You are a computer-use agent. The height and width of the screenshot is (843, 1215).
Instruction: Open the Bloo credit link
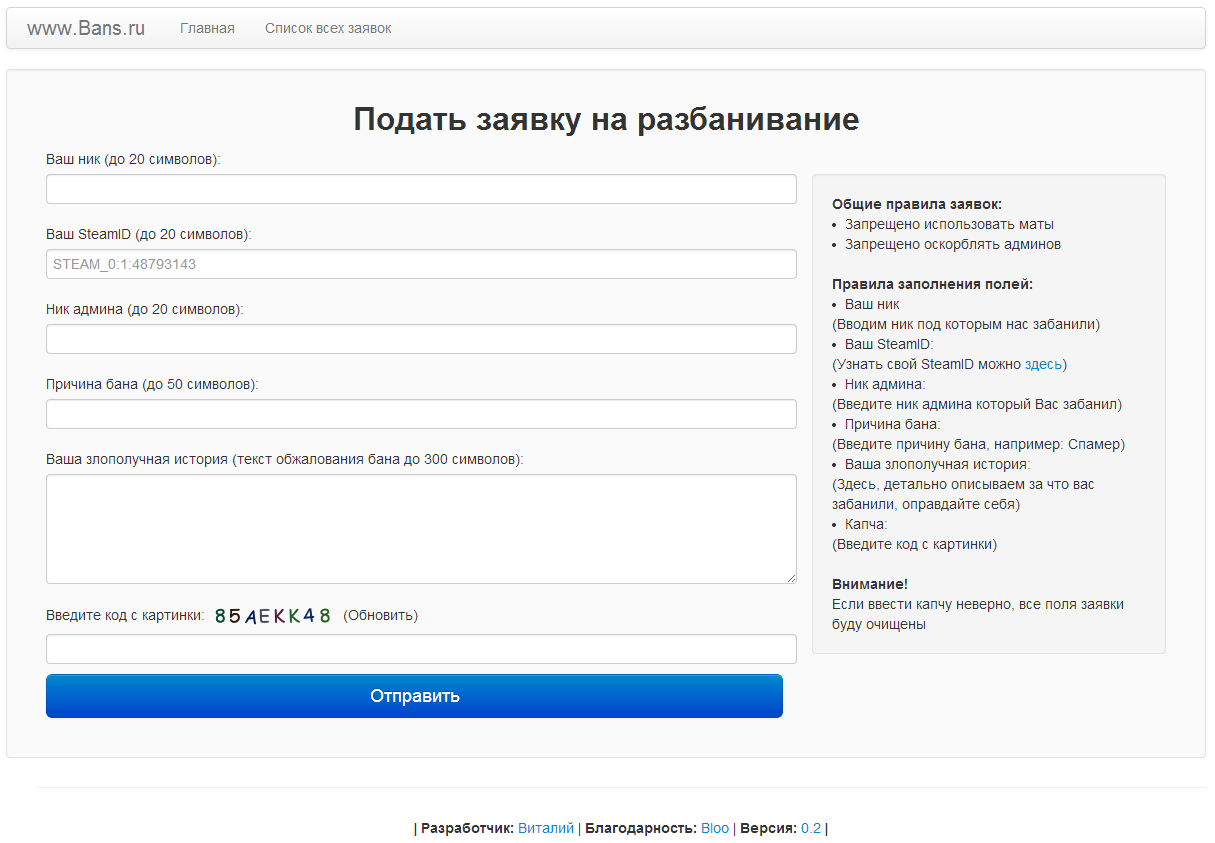tap(715, 828)
